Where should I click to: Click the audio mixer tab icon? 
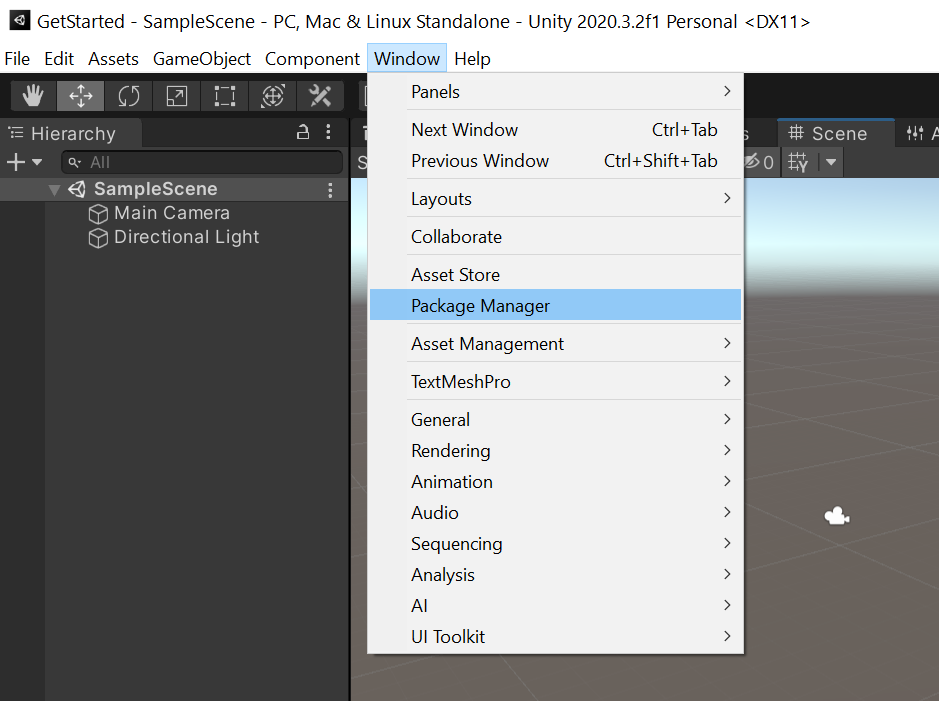tap(914, 133)
